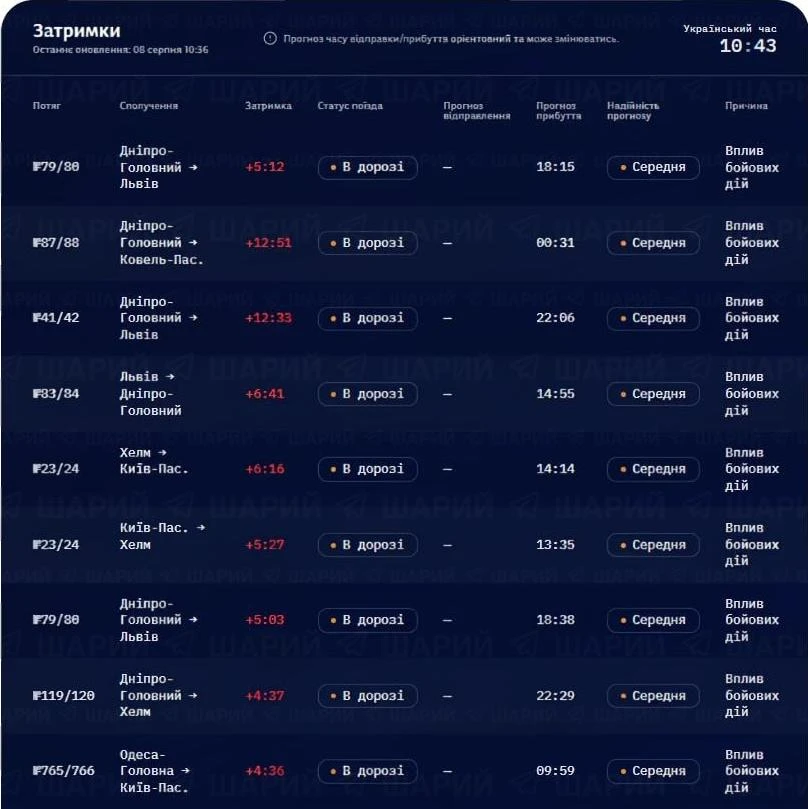
Task: Click the arrow in the Київ-Пас. → Хелм route
Action: coord(201,528)
